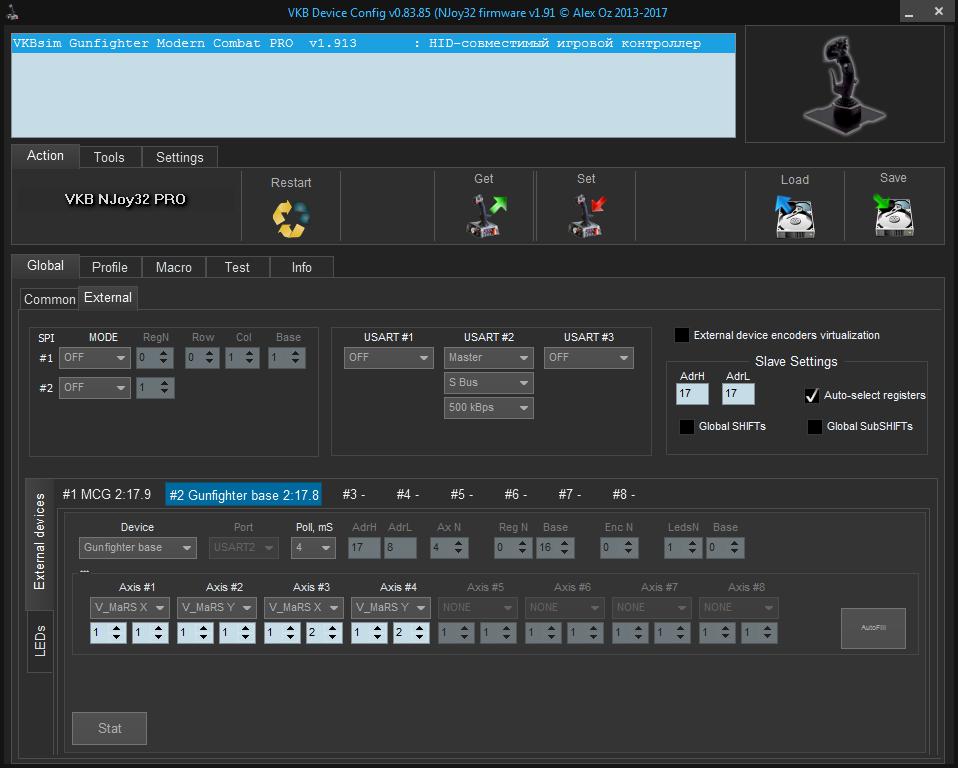Open Device Gunfighter base dropdown

click(137, 547)
